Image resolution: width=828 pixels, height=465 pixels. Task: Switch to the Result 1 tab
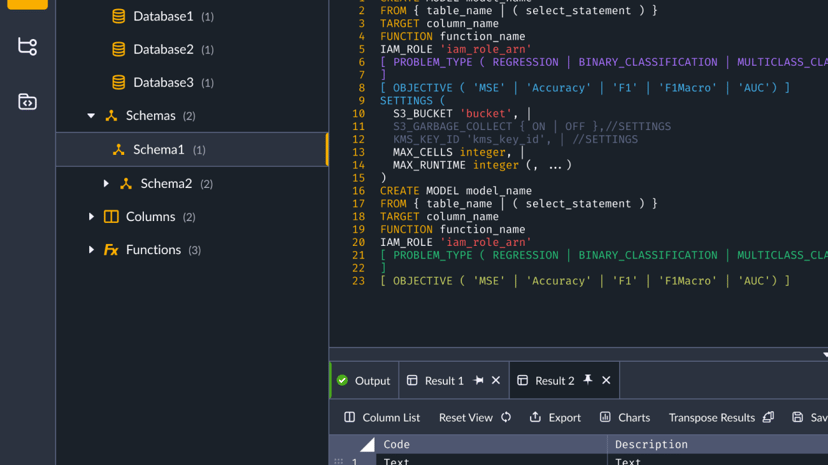click(x=454, y=381)
